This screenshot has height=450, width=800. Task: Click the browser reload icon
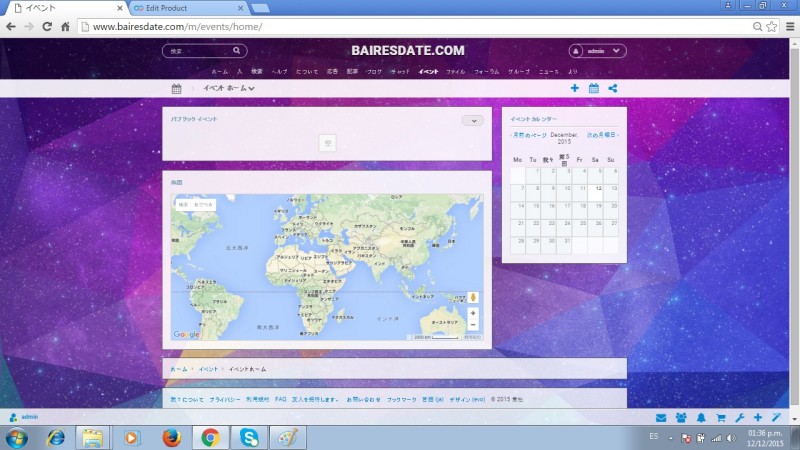(47, 27)
